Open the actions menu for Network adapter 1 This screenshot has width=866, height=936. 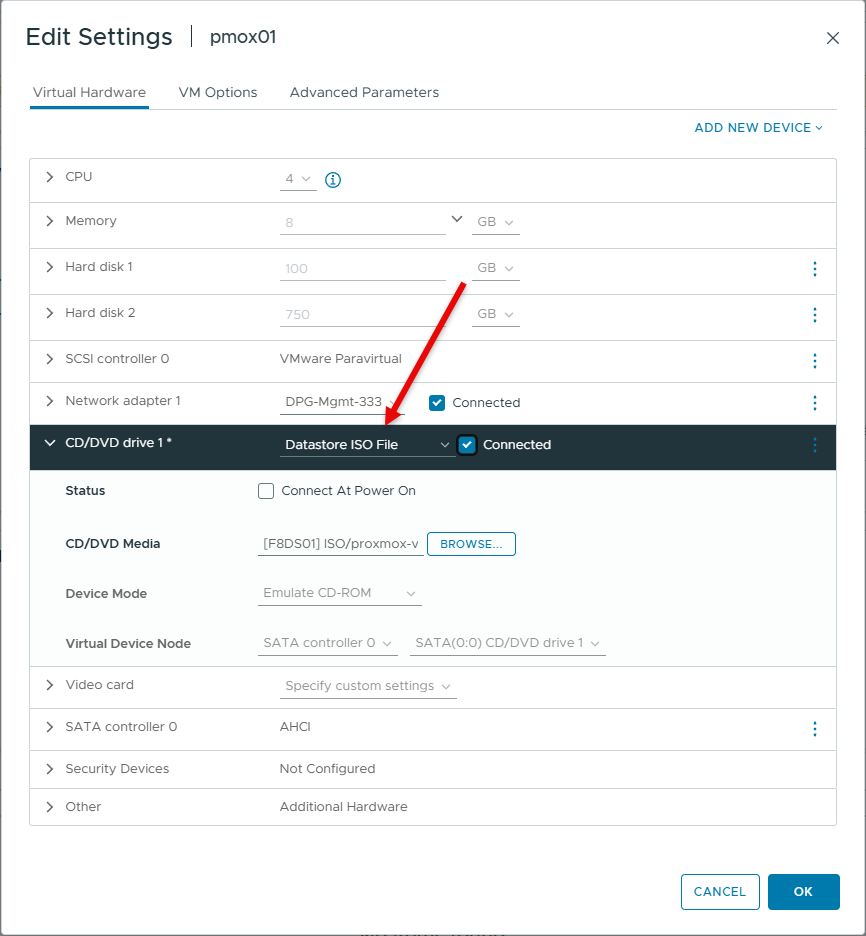tap(815, 403)
